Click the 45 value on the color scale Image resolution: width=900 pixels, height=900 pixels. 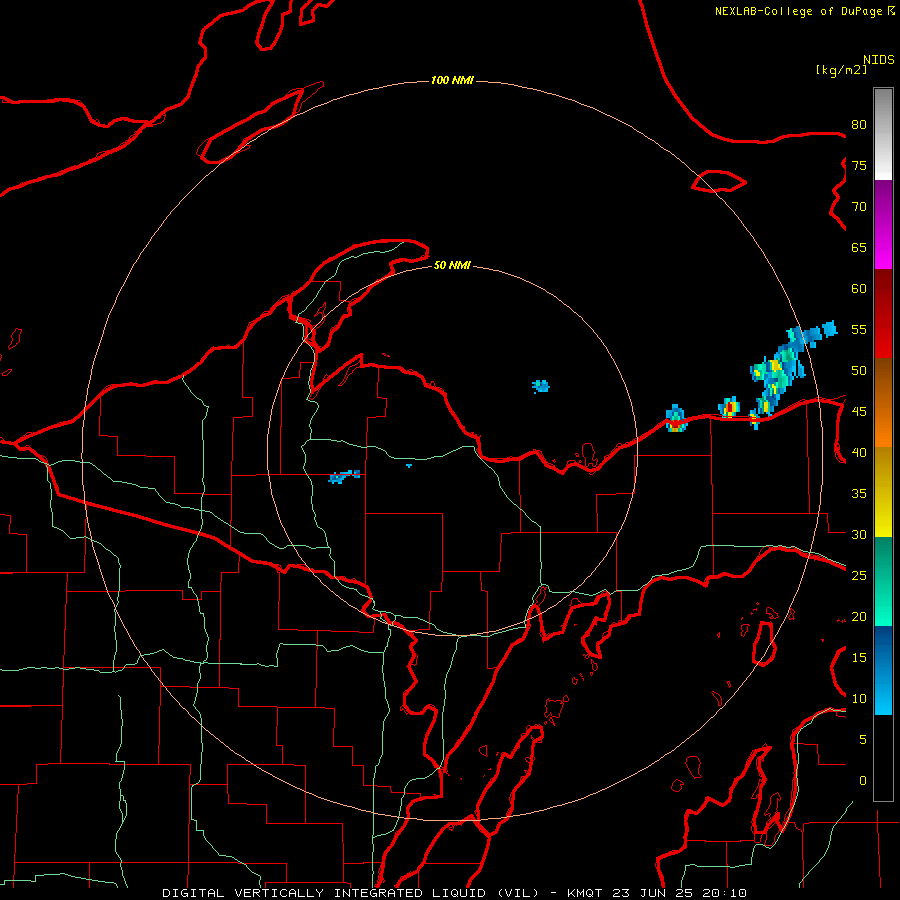pyautogui.click(x=859, y=412)
